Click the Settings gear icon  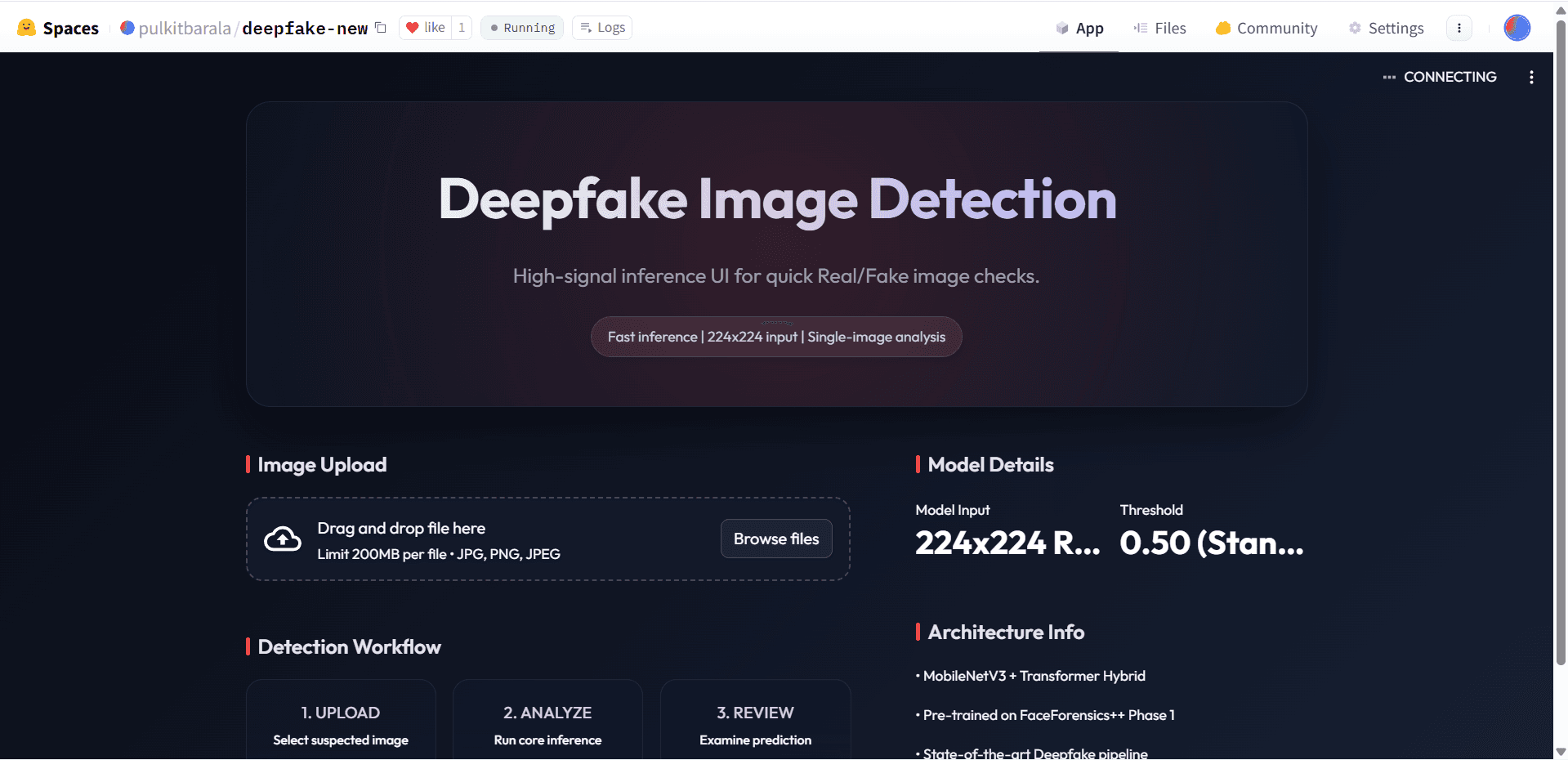coord(1355,28)
